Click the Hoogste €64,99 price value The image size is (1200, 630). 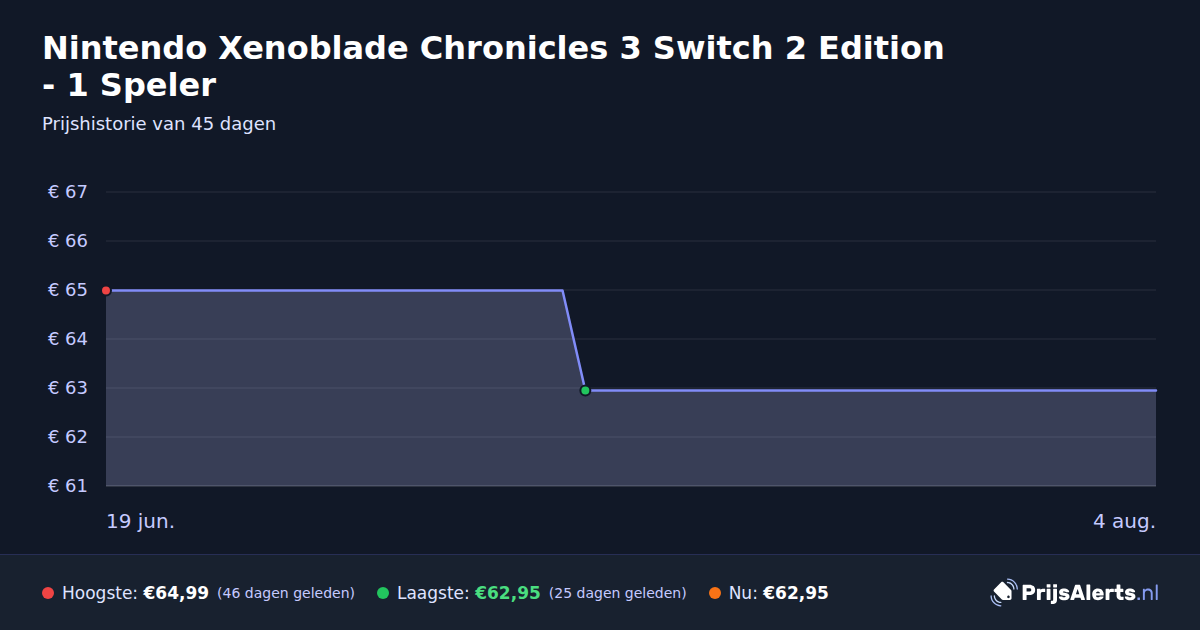[176, 593]
